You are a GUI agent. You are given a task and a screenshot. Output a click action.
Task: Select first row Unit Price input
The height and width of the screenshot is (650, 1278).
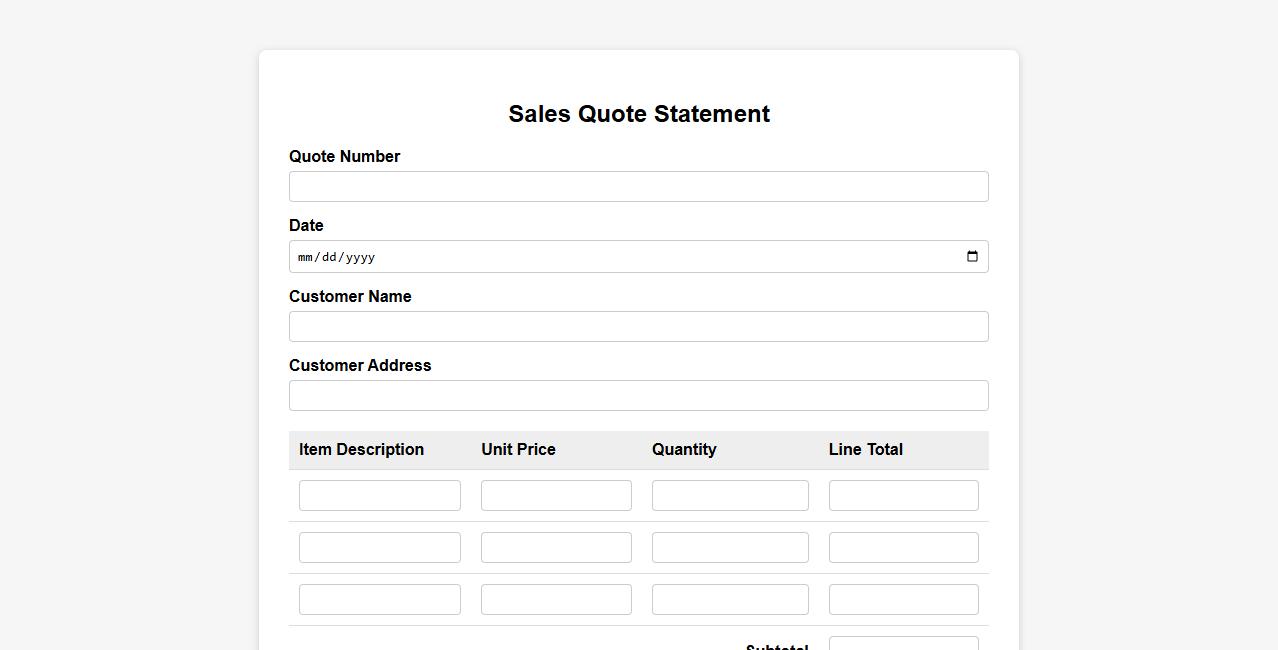click(556, 496)
